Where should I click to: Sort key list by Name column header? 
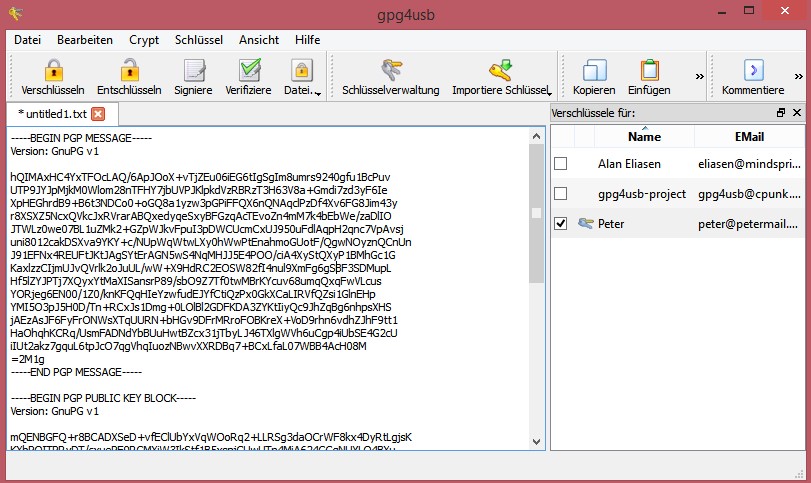coord(644,137)
